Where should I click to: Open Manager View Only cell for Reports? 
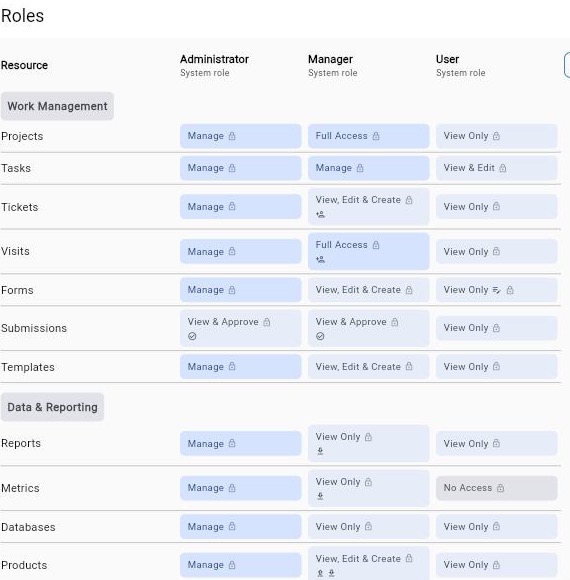click(x=369, y=443)
